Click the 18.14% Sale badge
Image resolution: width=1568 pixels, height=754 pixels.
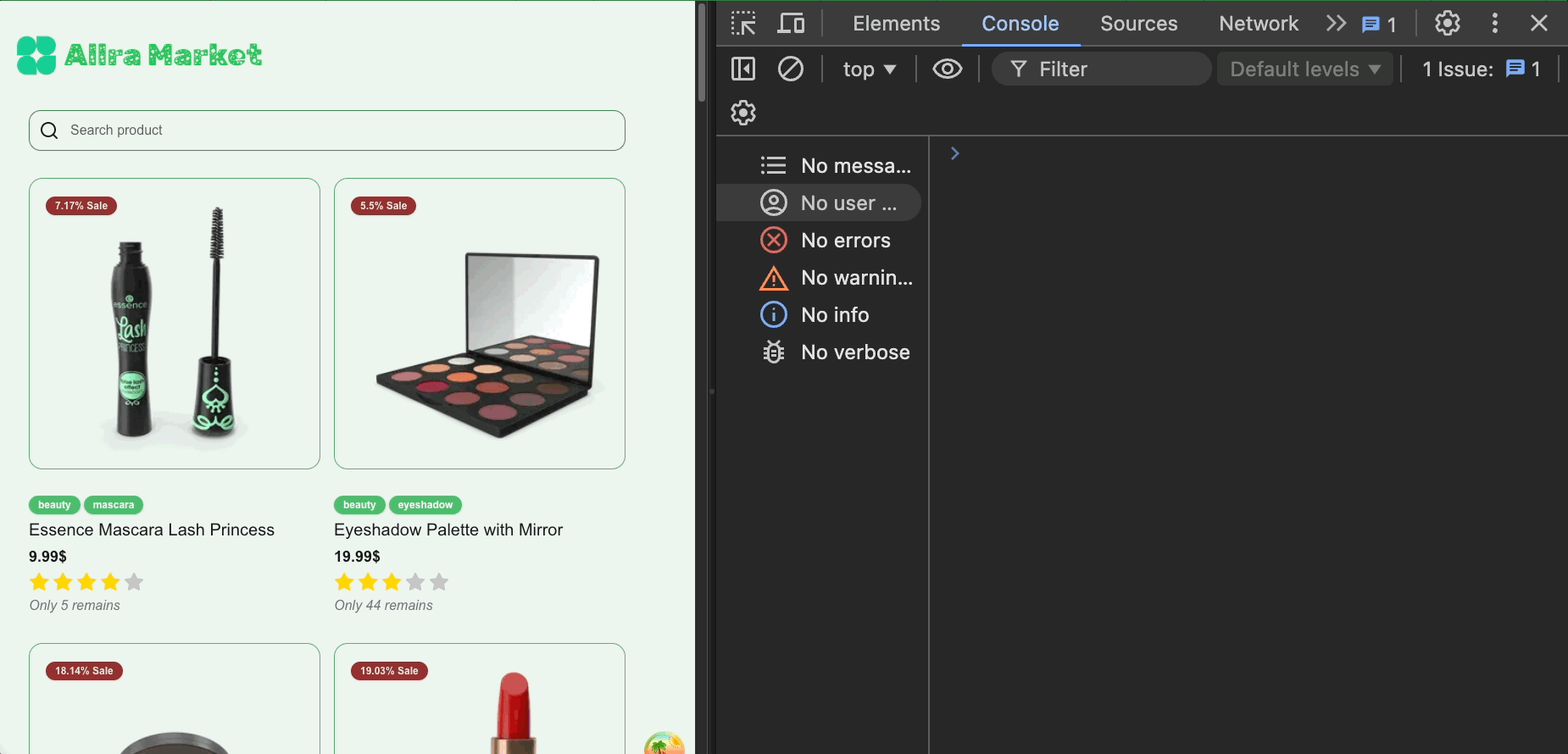84,671
